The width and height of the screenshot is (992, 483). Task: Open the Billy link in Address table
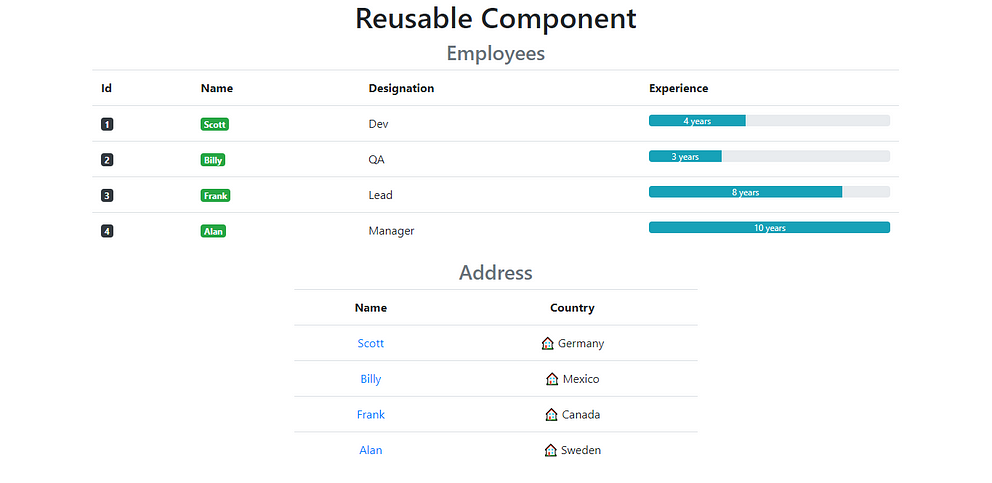point(371,379)
